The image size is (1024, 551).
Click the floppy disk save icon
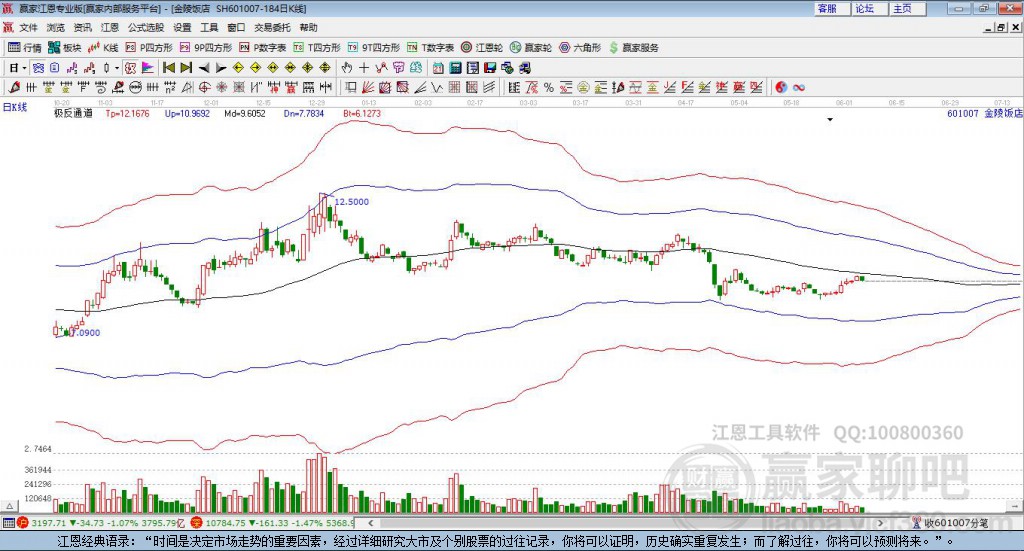click(x=490, y=68)
